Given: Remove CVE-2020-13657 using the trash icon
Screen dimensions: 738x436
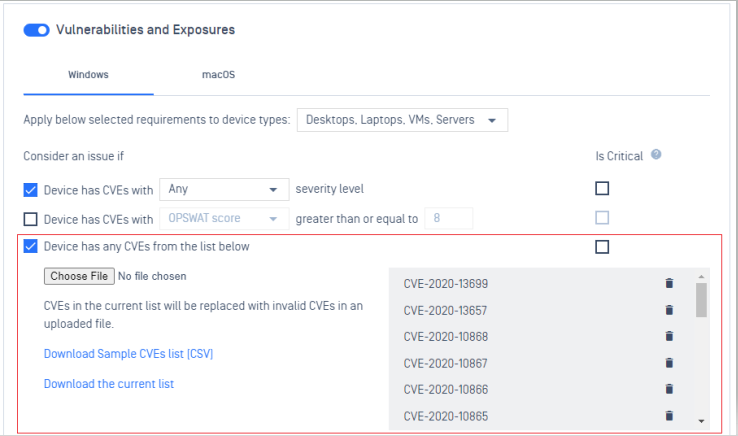Looking at the screenshot, I should coord(669,310).
